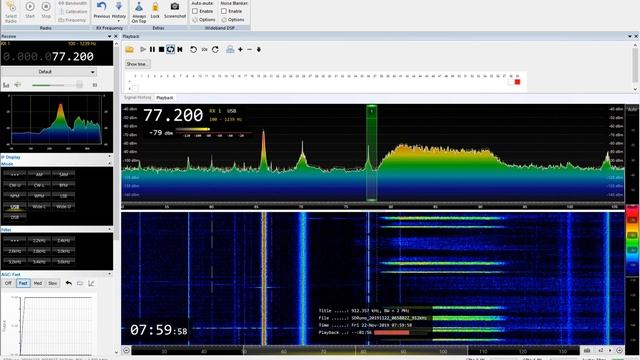Take a Screenshot with camera icon
The height and width of the screenshot is (360, 640).
[175, 10]
